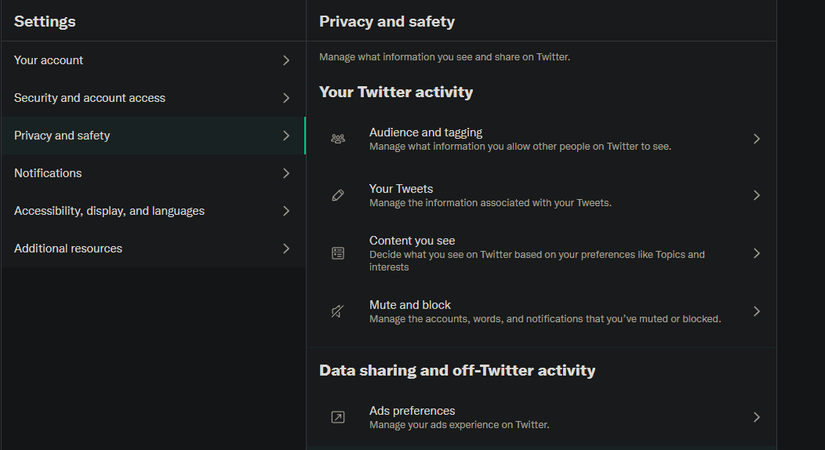Image resolution: width=825 pixels, height=450 pixels.
Task: Click 'Data sharing and off-Twitter activity' heading
Action: (457, 371)
